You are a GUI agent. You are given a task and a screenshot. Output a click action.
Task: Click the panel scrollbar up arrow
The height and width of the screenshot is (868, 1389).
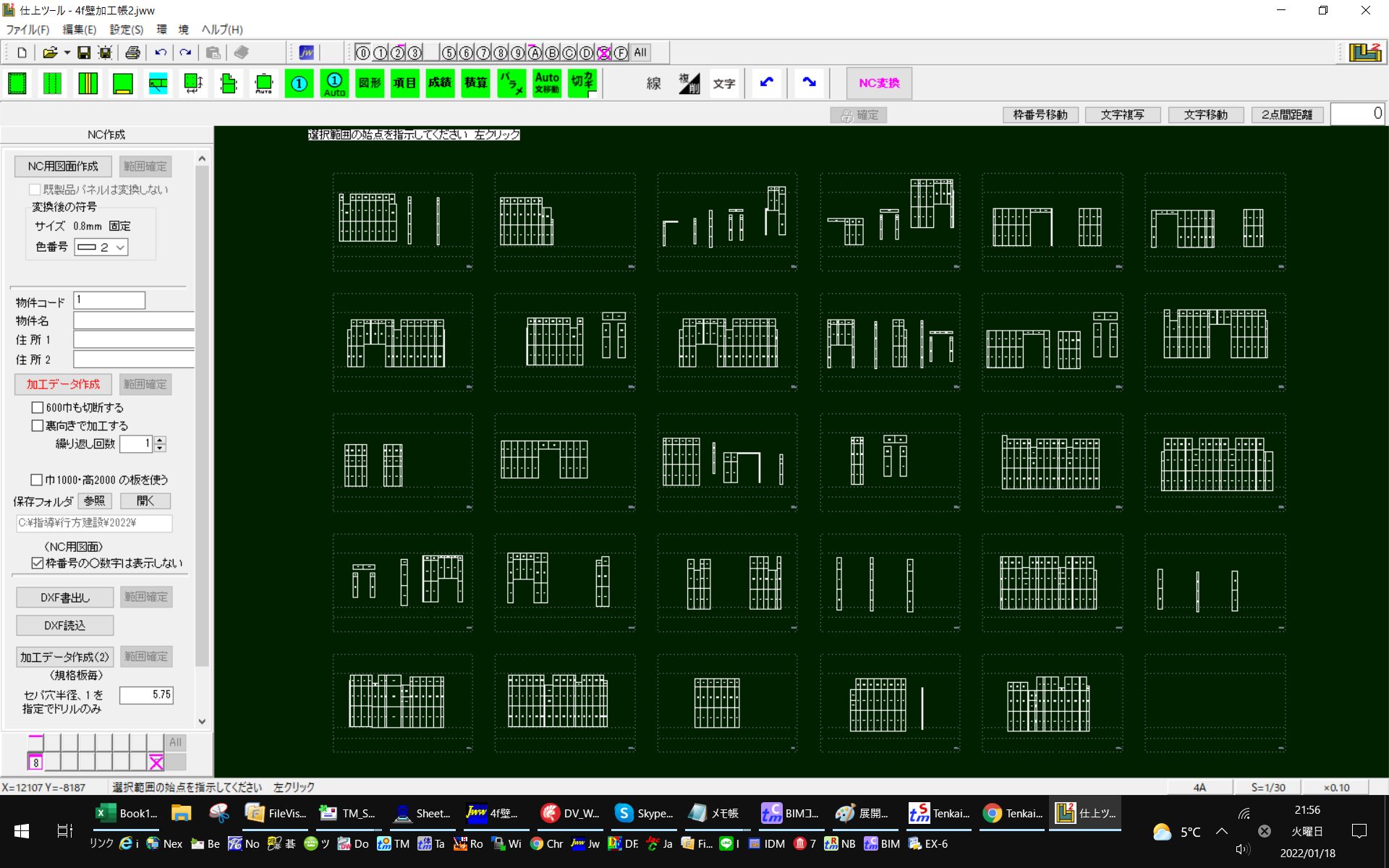click(202, 158)
